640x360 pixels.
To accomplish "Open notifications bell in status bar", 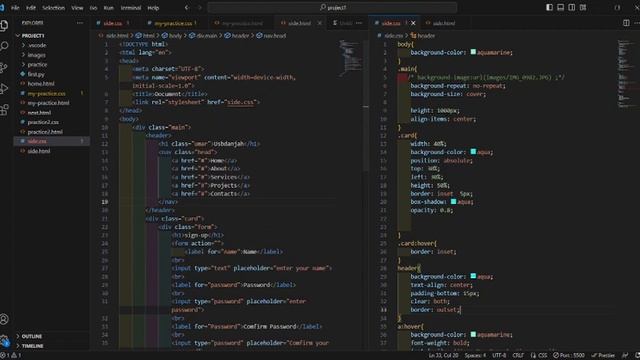I will click(637, 356).
